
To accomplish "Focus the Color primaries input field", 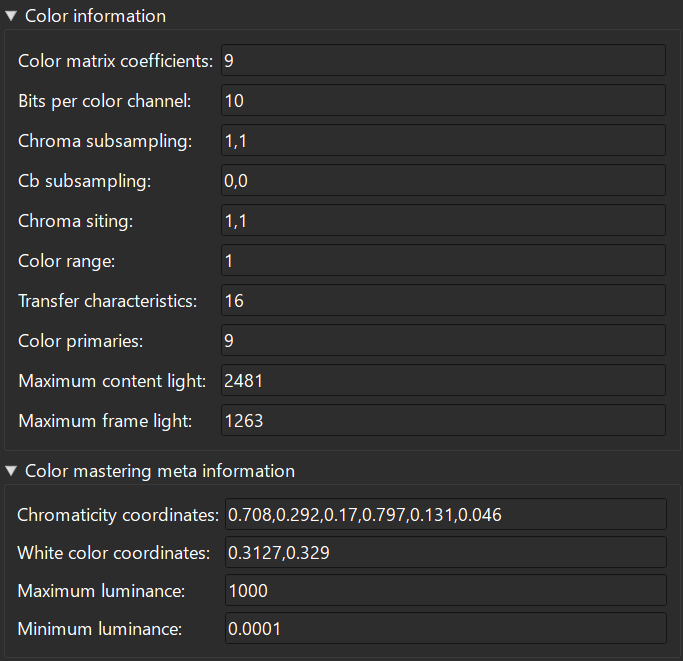I will point(443,340).
